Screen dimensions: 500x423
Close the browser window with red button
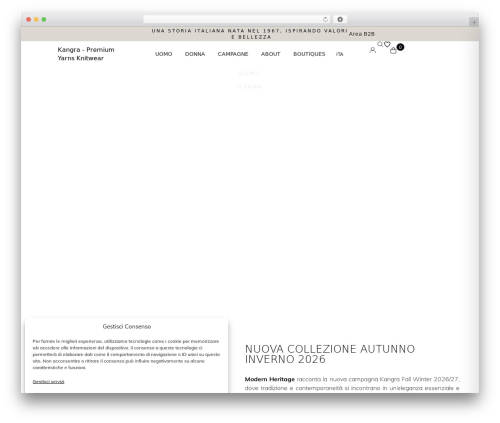pyautogui.click(x=29, y=20)
